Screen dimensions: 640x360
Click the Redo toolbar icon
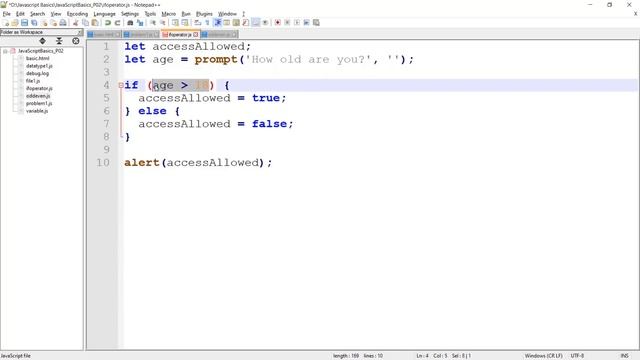tap(118, 22)
